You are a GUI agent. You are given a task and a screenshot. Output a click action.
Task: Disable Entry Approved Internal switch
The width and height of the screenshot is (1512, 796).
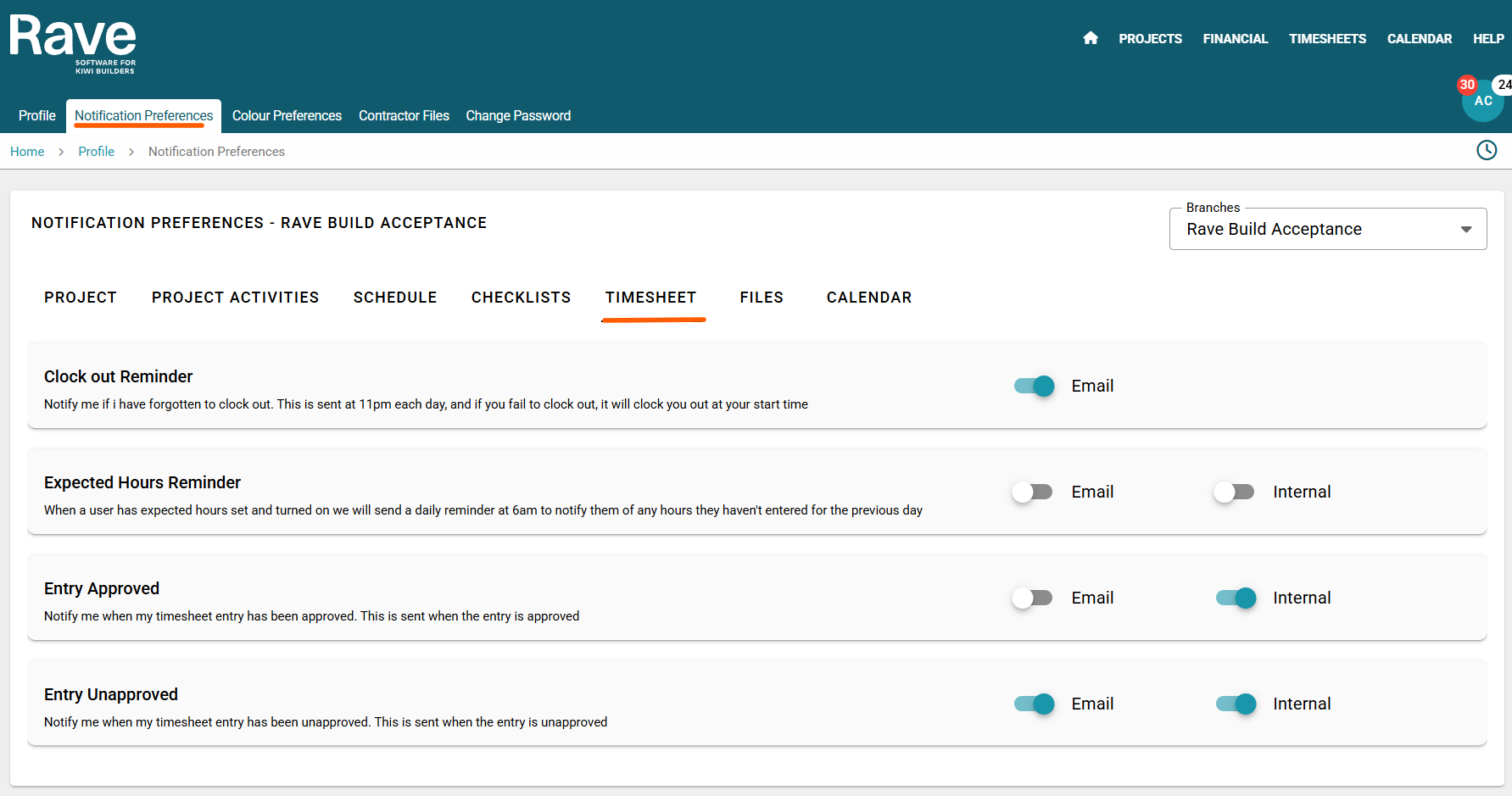[1236, 598]
